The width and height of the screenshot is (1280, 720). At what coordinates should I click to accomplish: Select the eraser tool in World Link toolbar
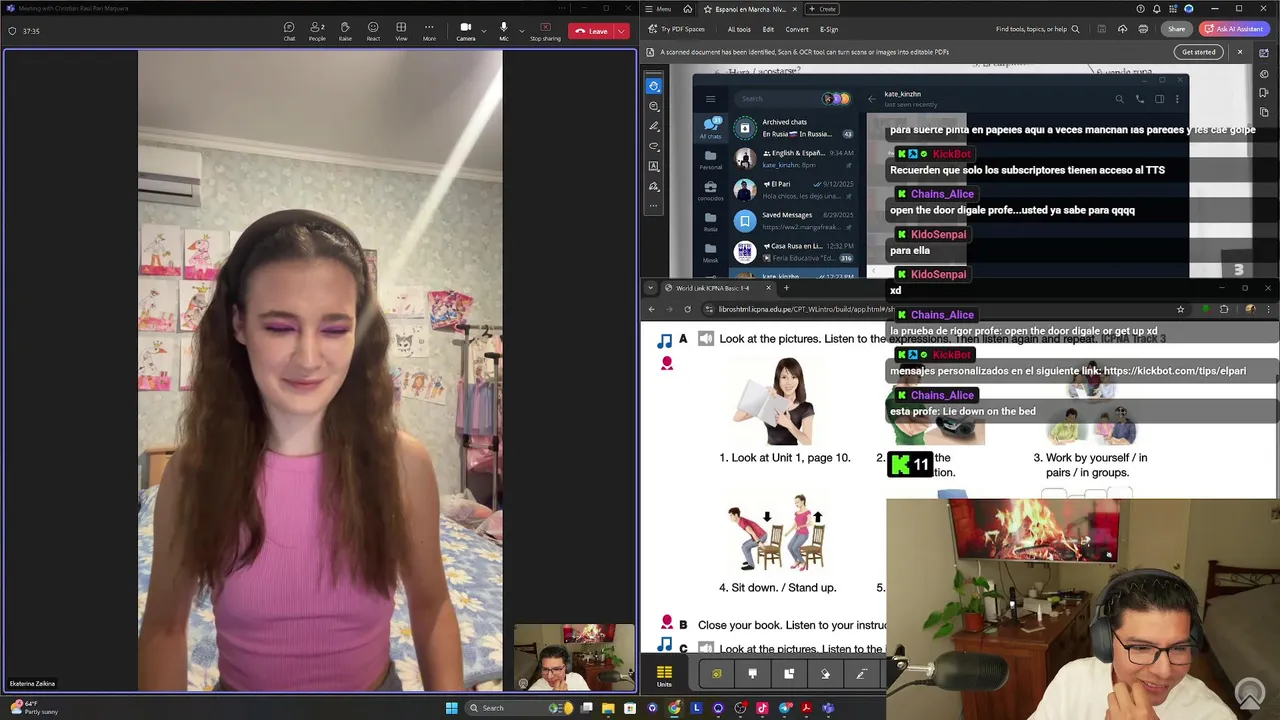pyautogui.click(x=825, y=674)
